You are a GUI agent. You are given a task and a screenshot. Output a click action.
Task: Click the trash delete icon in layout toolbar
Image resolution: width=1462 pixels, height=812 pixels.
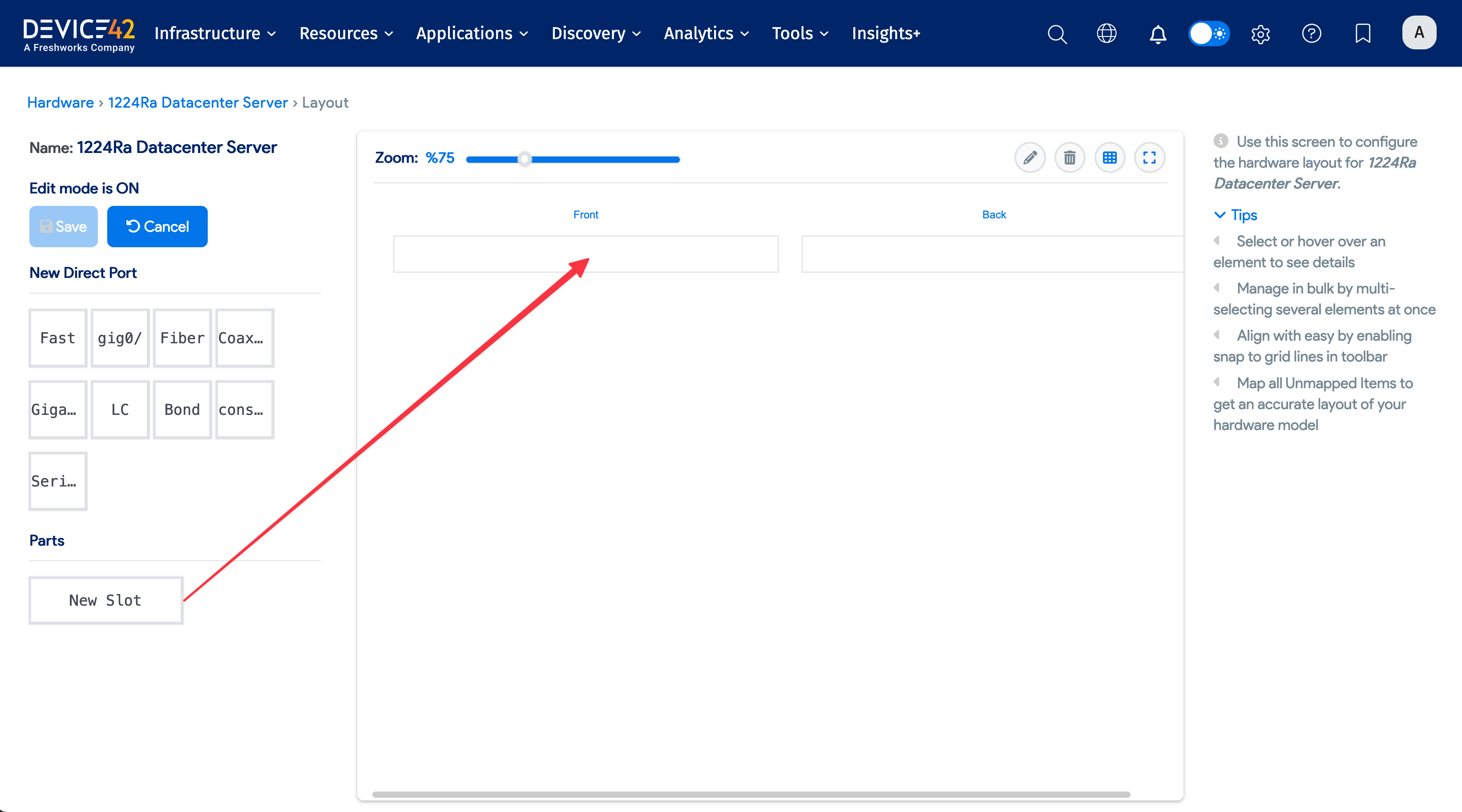1069,157
